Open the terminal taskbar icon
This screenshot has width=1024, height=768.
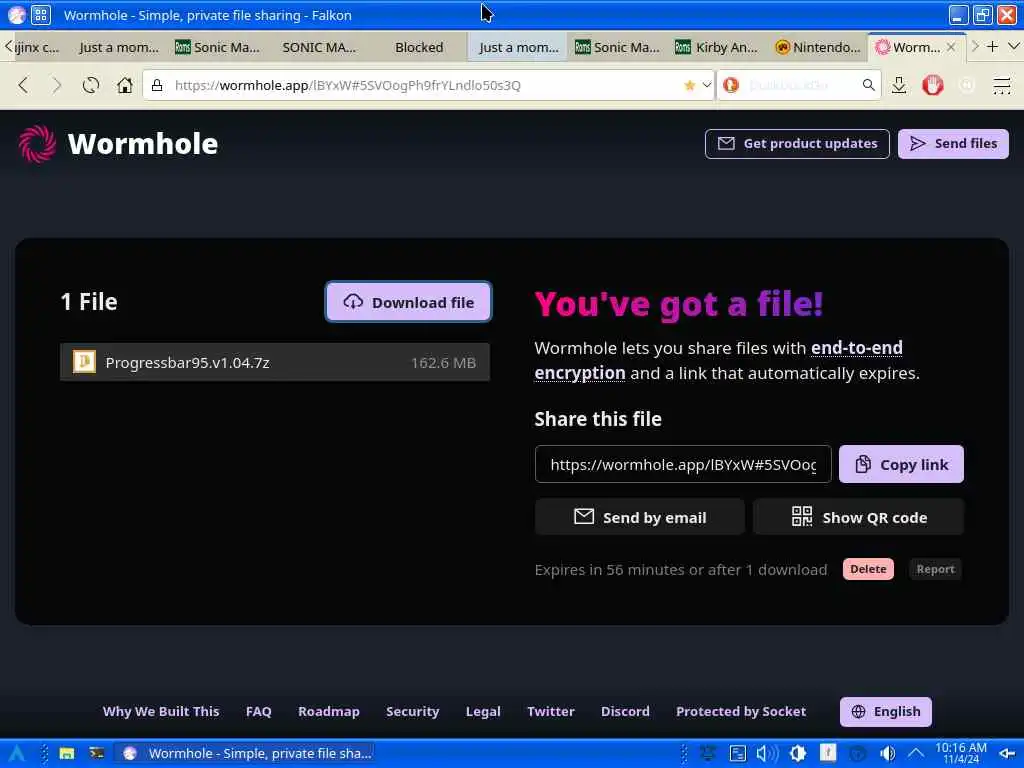tap(97, 753)
